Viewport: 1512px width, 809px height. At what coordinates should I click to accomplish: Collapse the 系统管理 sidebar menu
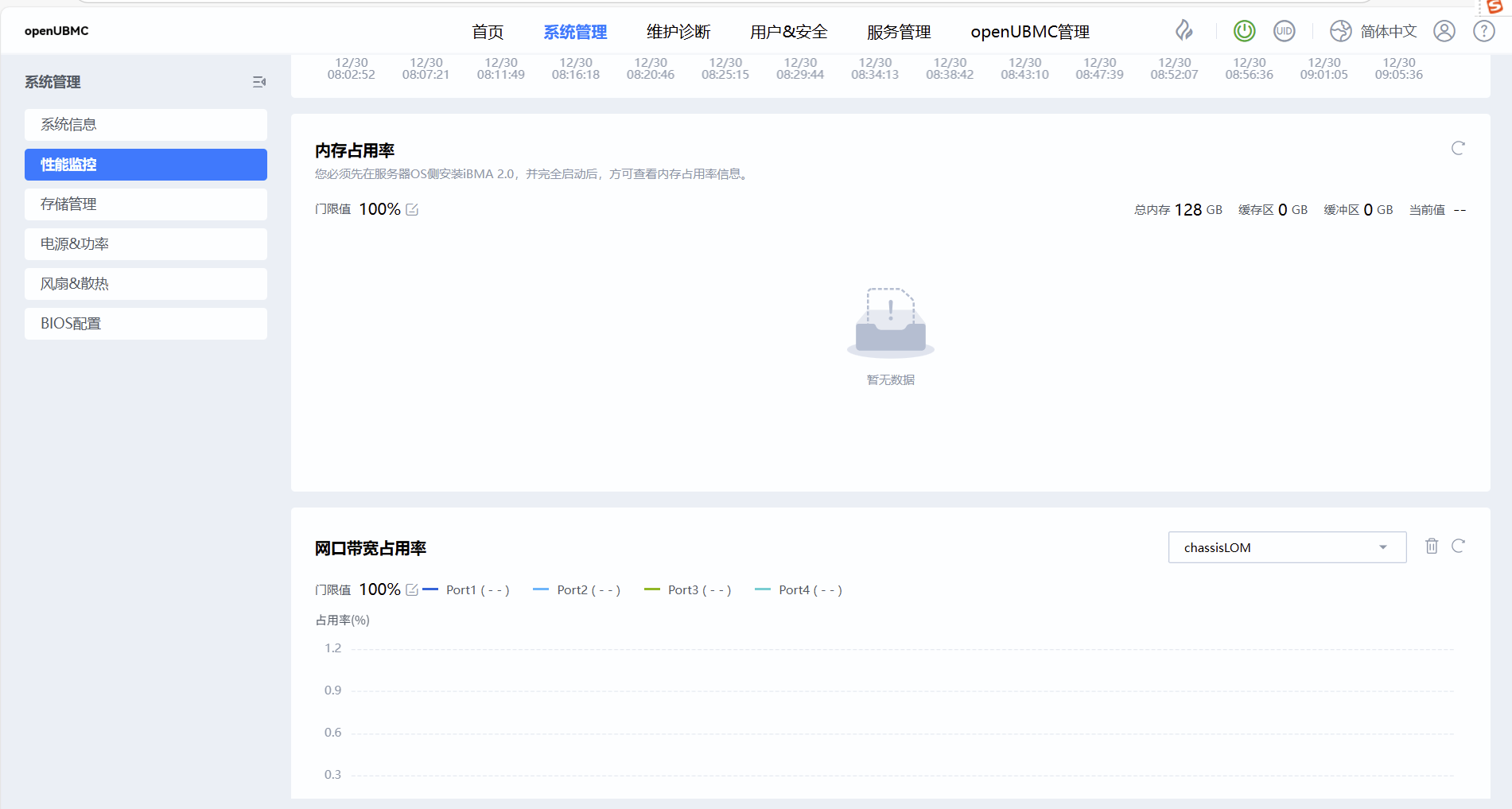tap(258, 82)
